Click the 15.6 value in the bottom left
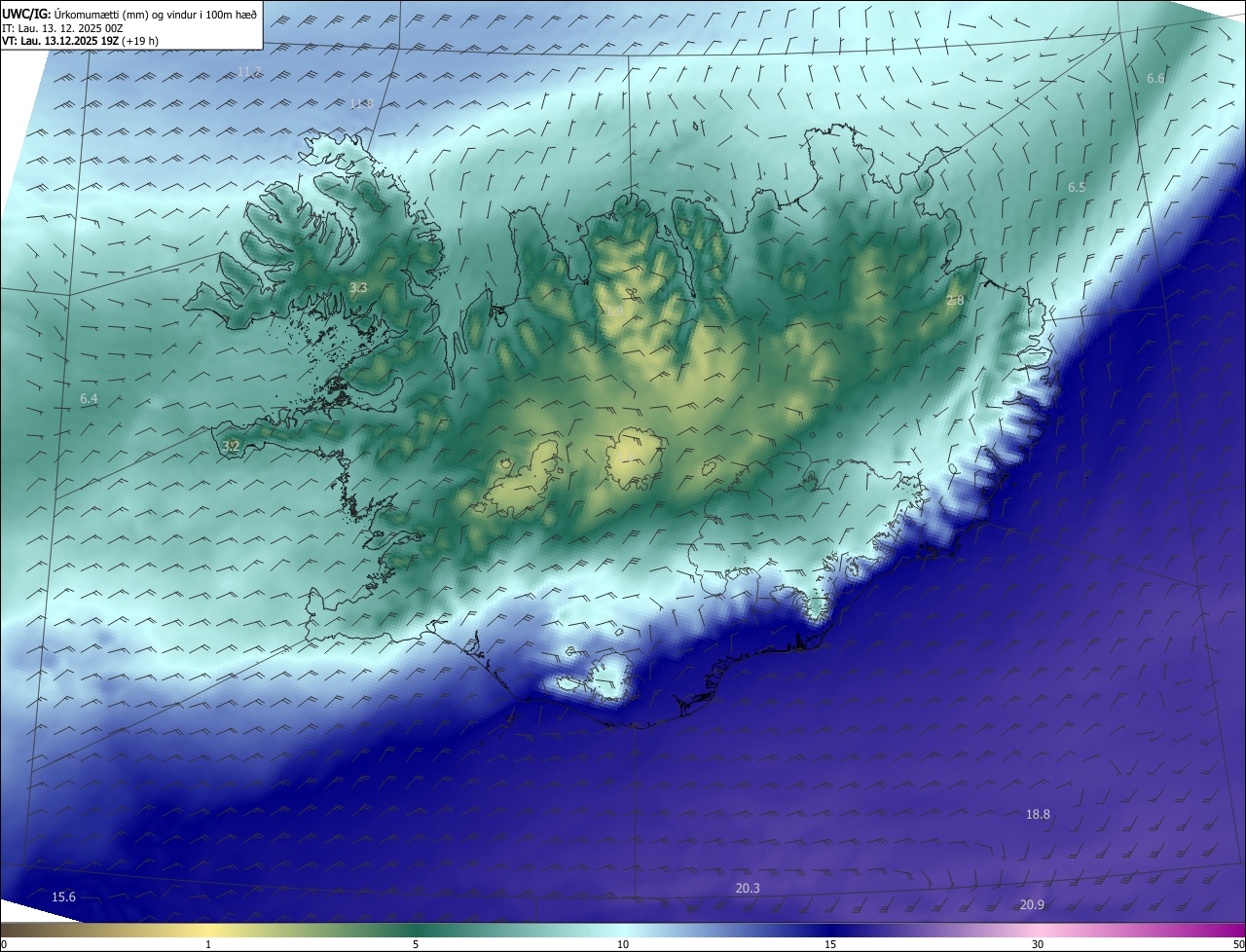1246x952 pixels. 63,897
